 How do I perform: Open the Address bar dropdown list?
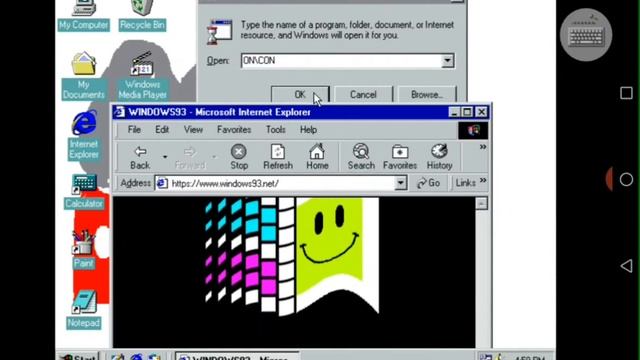point(401,183)
